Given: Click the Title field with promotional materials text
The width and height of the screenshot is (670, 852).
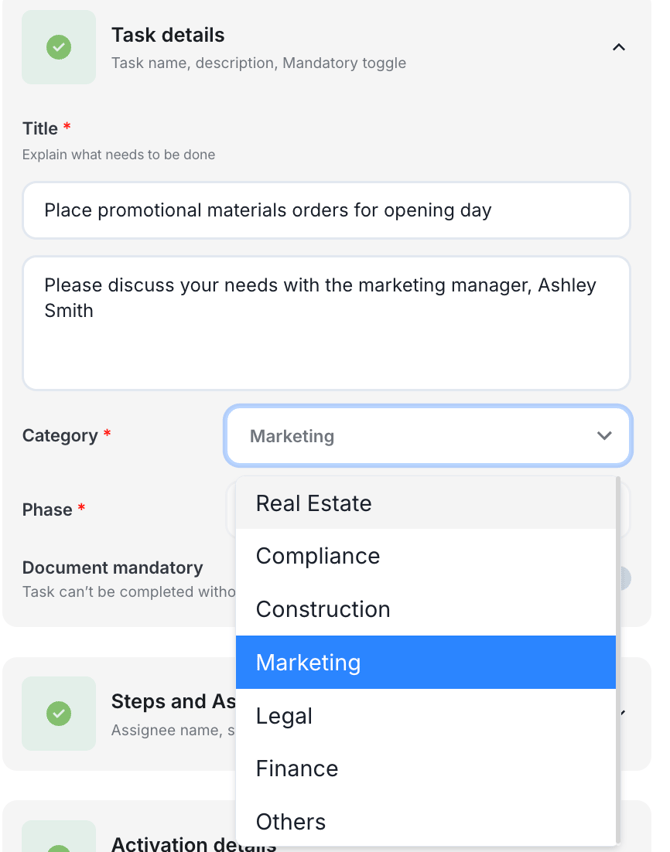Looking at the screenshot, I should click(x=326, y=210).
